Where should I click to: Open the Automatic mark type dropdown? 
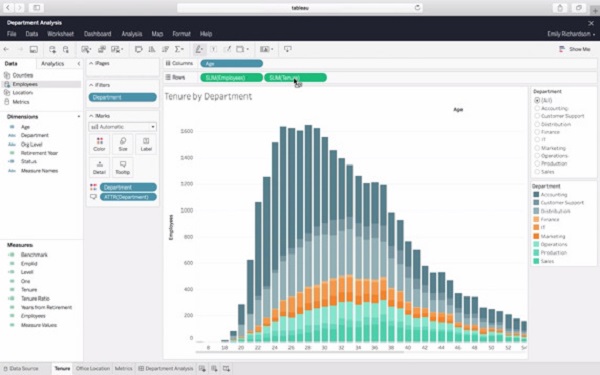122,127
